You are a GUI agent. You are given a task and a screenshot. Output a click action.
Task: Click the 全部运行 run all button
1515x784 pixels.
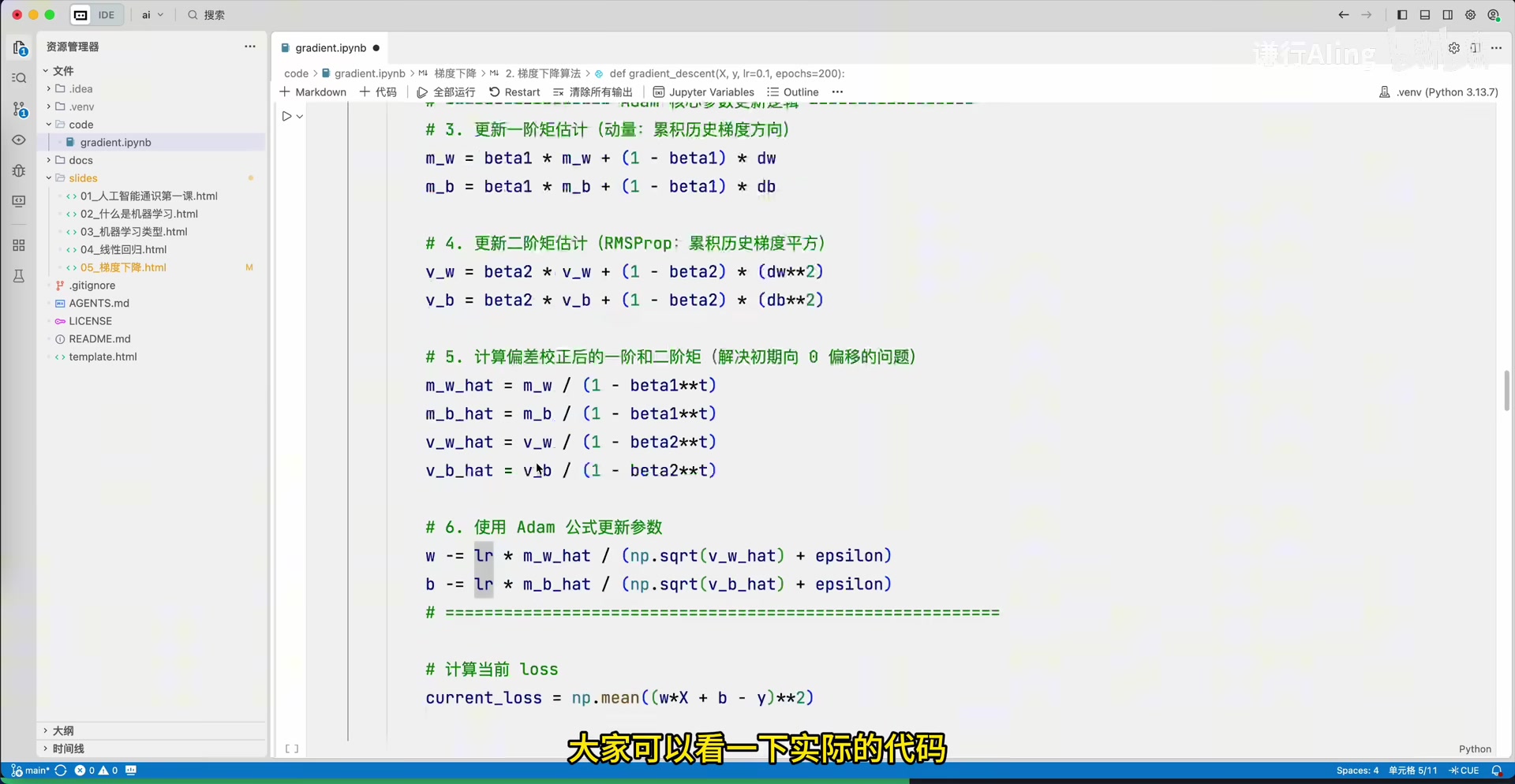[x=446, y=92]
